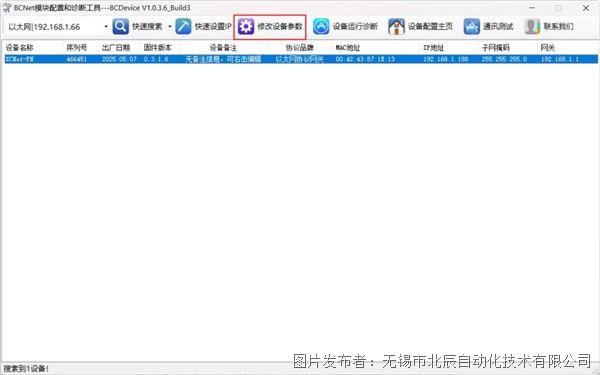Image resolution: width=600 pixels, height=375 pixels.
Task: Select the factory date cell 2025.05.07
Action: pyautogui.click(x=119, y=59)
